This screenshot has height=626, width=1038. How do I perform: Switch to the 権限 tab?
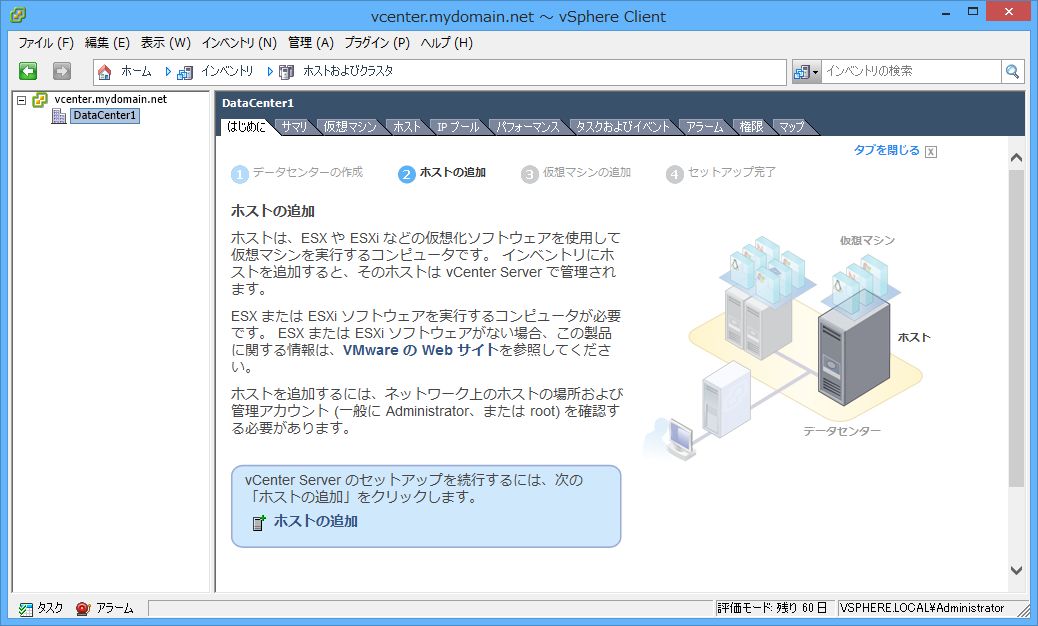(751, 127)
